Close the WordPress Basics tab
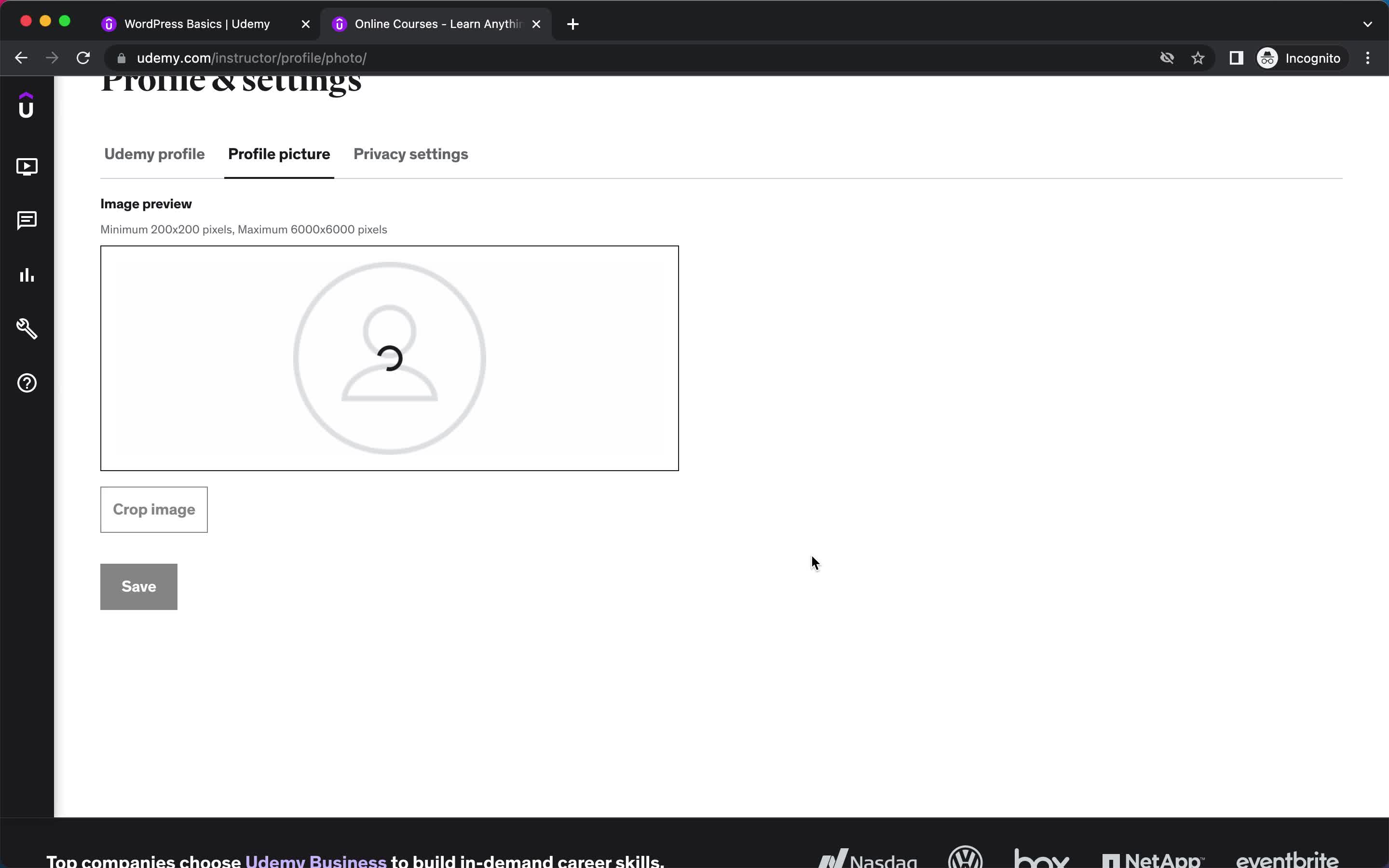The width and height of the screenshot is (1389, 868). 306,24
